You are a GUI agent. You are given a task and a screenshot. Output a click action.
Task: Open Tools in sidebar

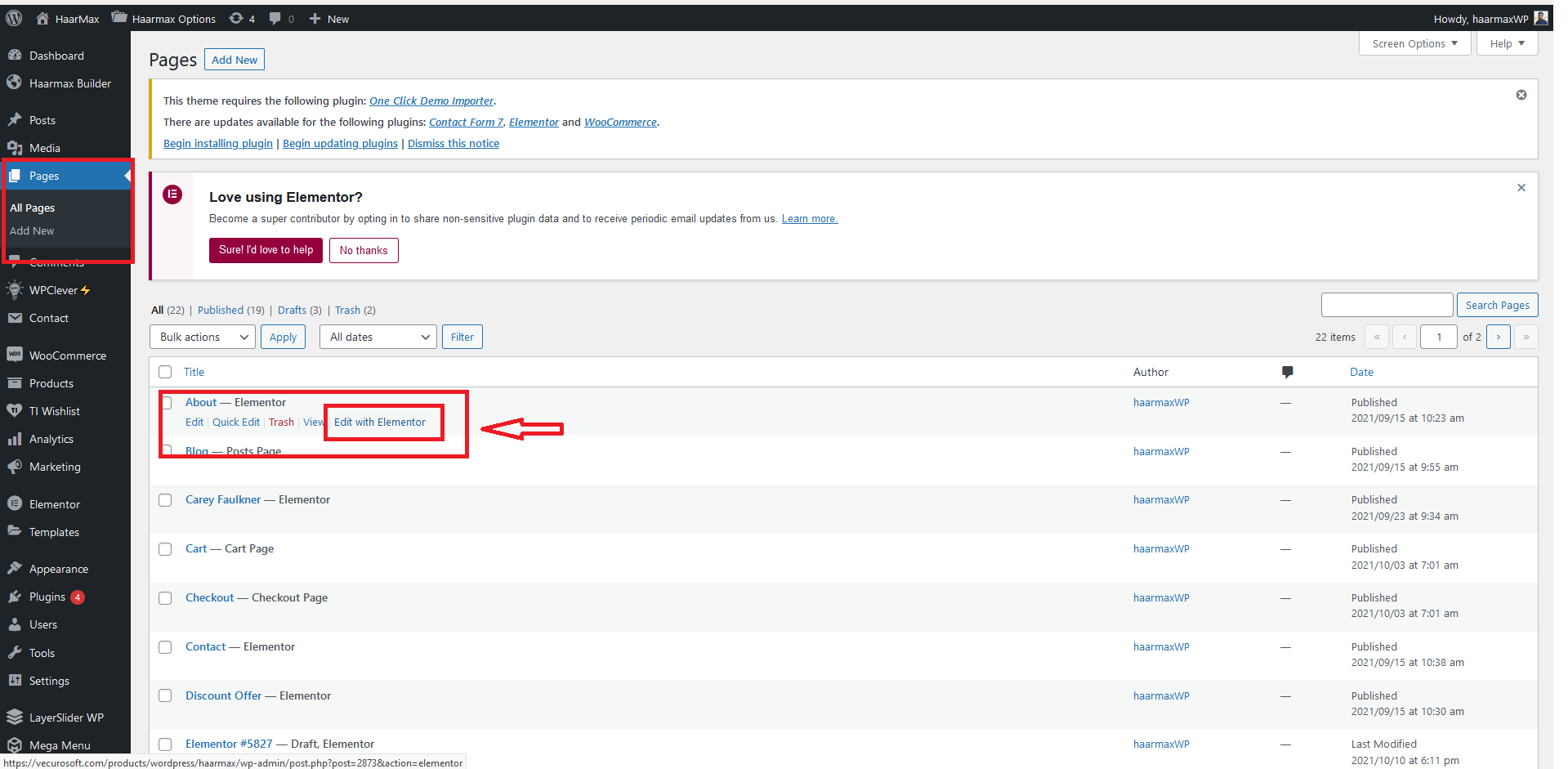tap(42, 653)
